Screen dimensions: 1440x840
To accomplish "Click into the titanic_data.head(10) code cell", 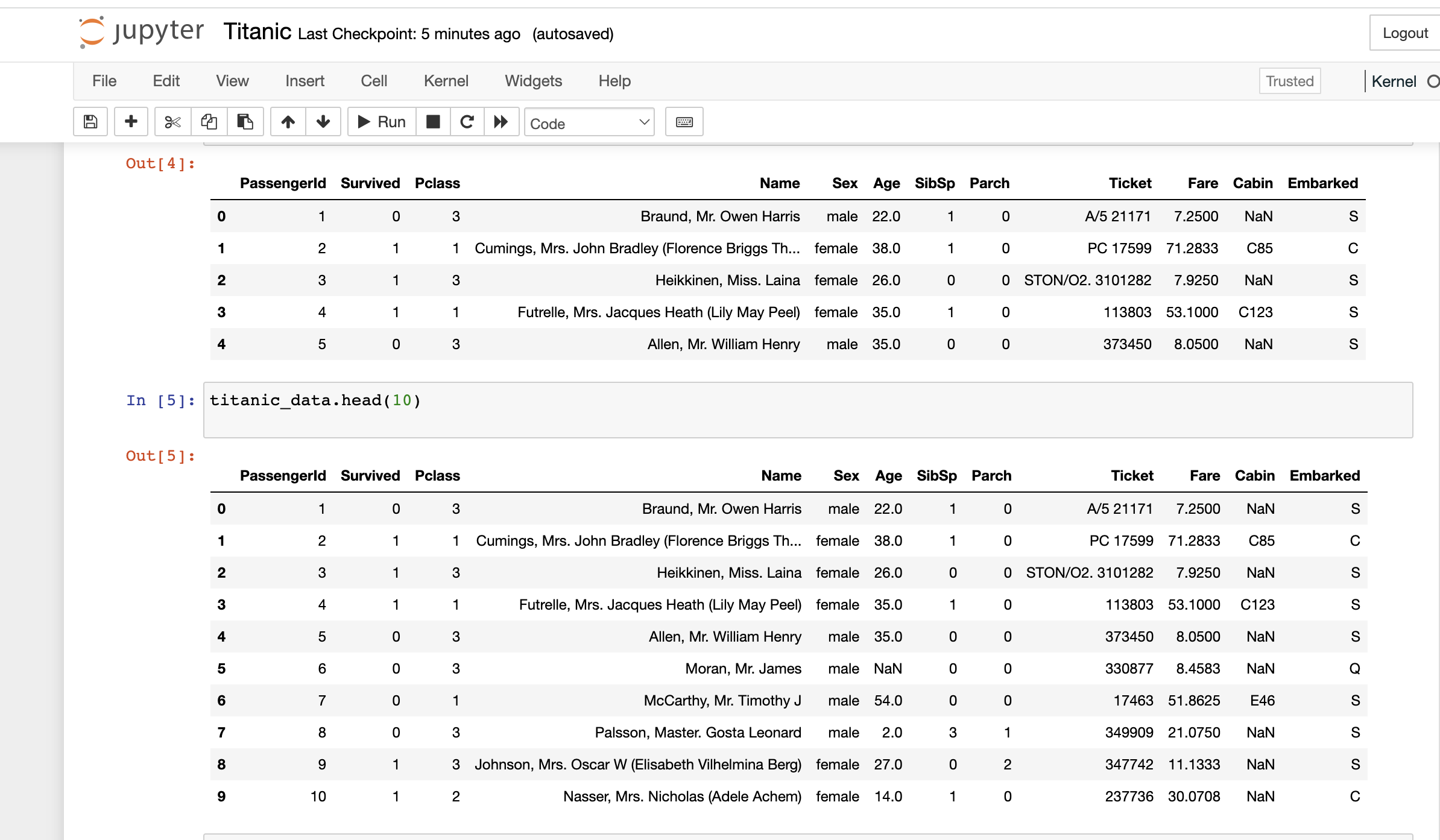I will click(x=807, y=409).
